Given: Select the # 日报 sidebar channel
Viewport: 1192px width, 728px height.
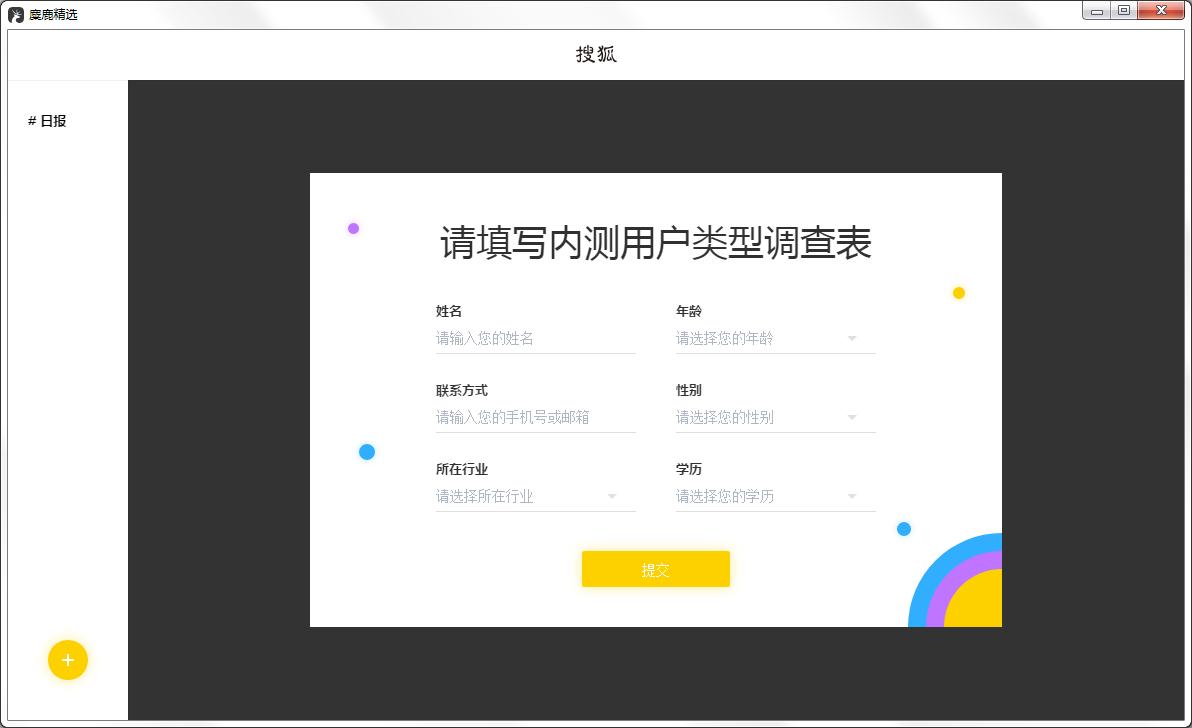Looking at the screenshot, I should [x=45, y=120].
